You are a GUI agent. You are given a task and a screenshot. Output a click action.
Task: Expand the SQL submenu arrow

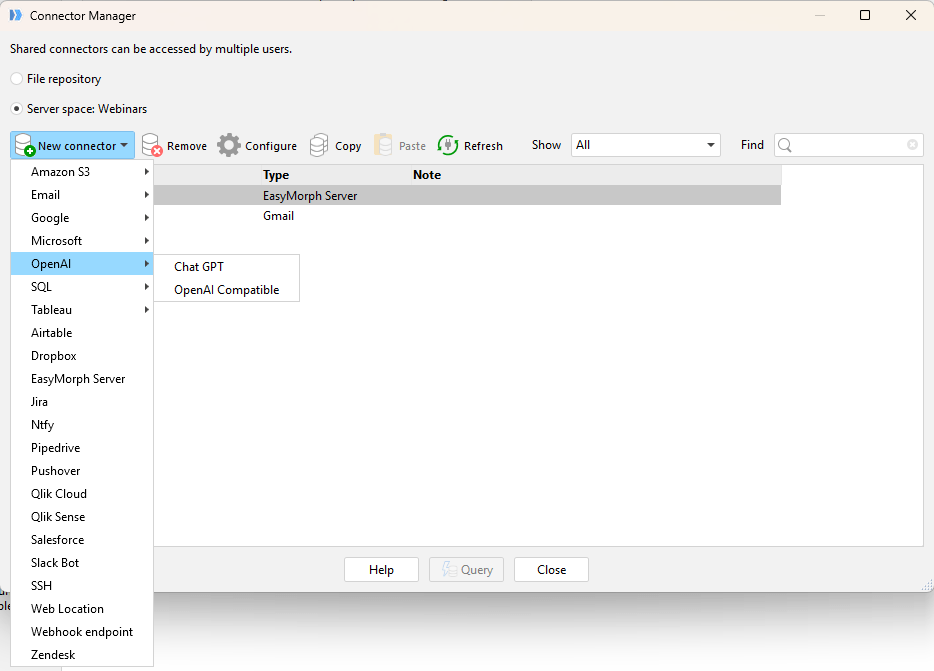147,287
